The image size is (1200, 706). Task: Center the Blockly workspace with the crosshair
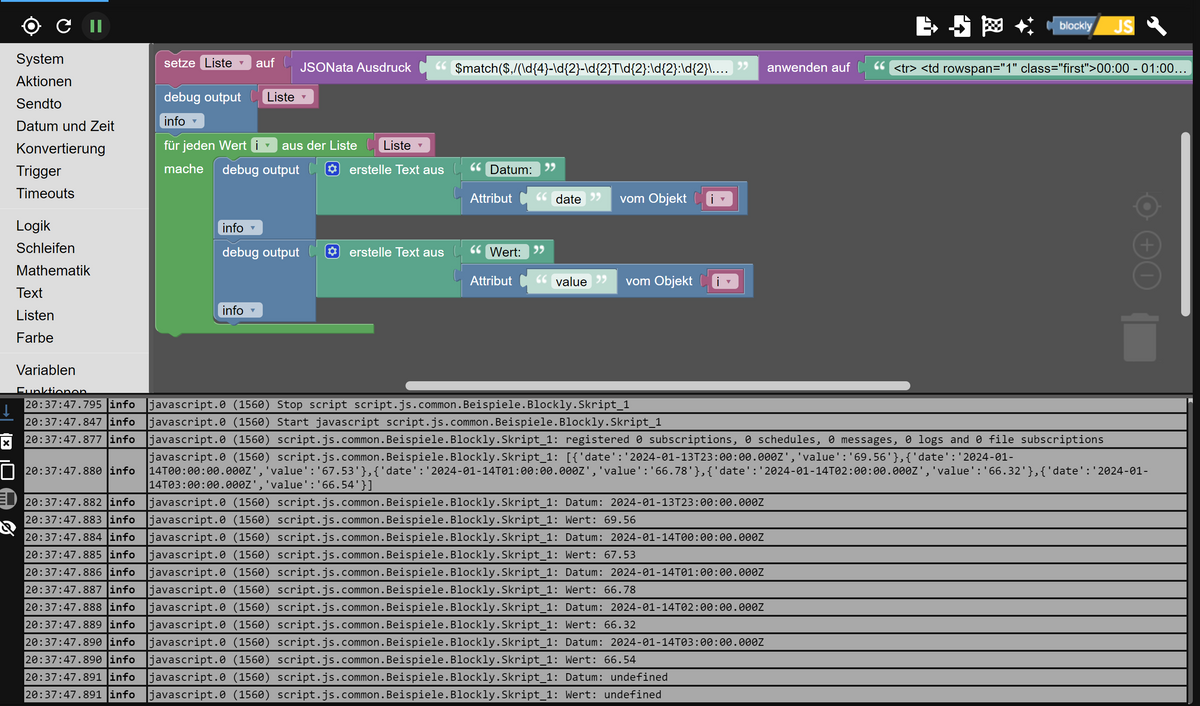point(1147,206)
